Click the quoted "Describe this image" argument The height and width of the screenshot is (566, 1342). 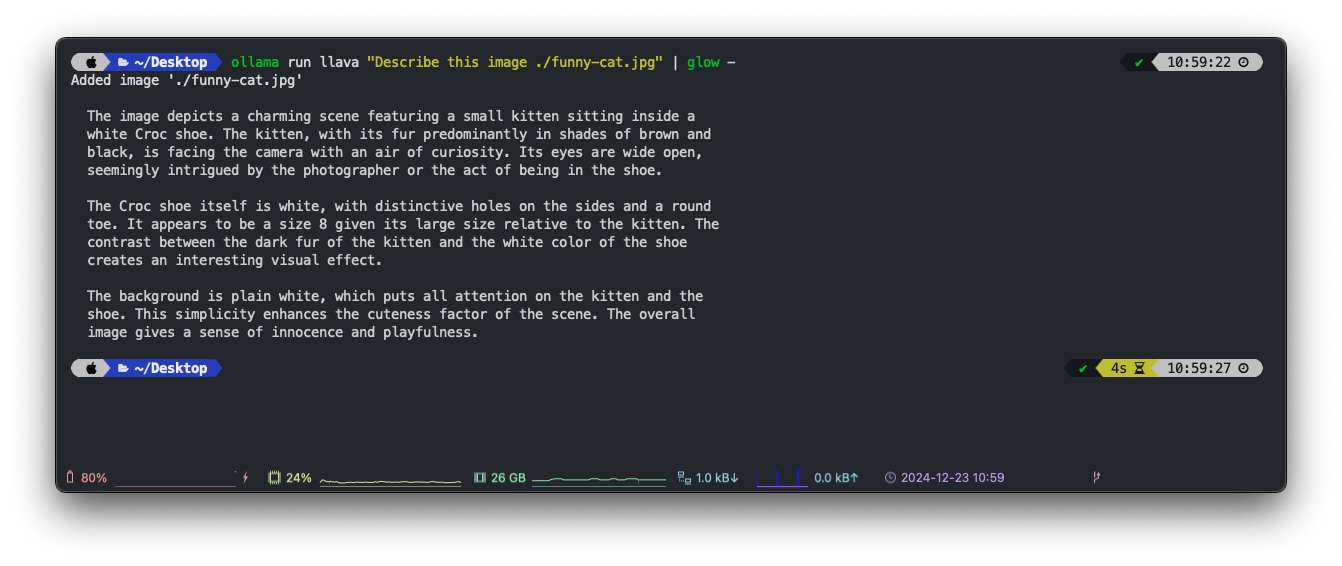click(x=515, y=62)
